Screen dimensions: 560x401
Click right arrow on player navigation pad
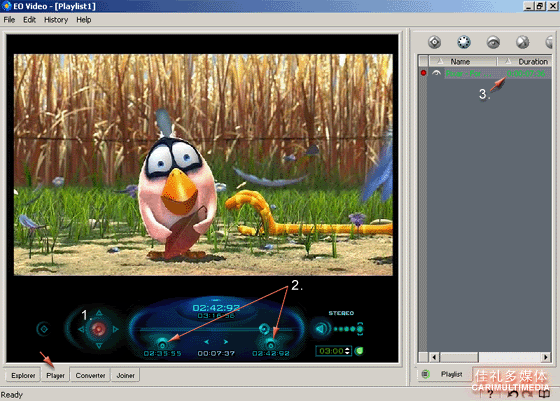pyautogui.click(x=115, y=329)
